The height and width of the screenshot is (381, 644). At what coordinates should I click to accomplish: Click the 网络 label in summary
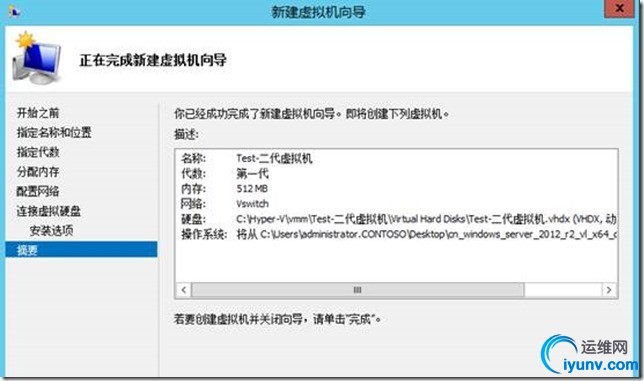[x=193, y=204]
